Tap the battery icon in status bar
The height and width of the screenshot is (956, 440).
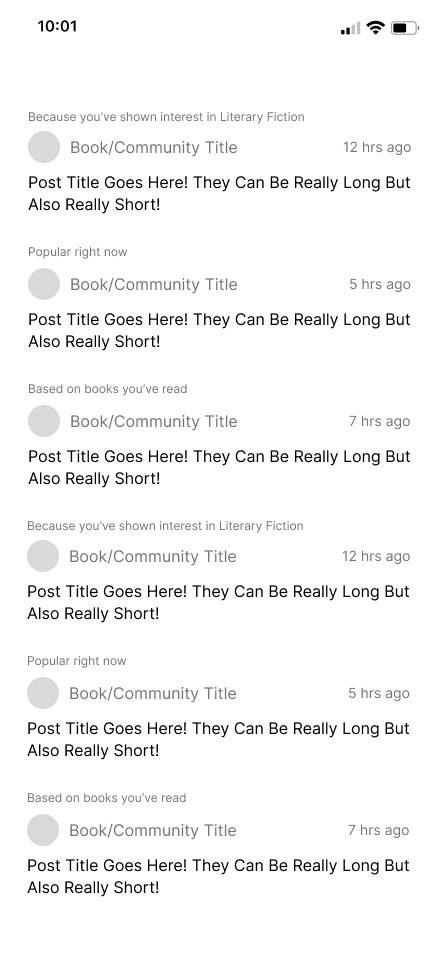click(405, 27)
